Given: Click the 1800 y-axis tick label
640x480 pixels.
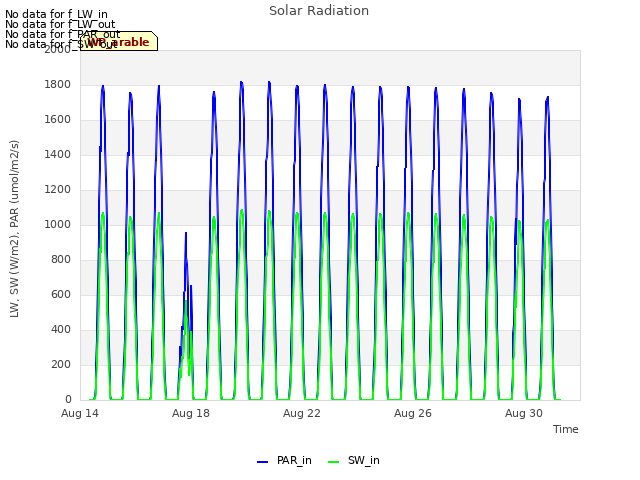Looking at the screenshot, I should pyautogui.click(x=58, y=84).
